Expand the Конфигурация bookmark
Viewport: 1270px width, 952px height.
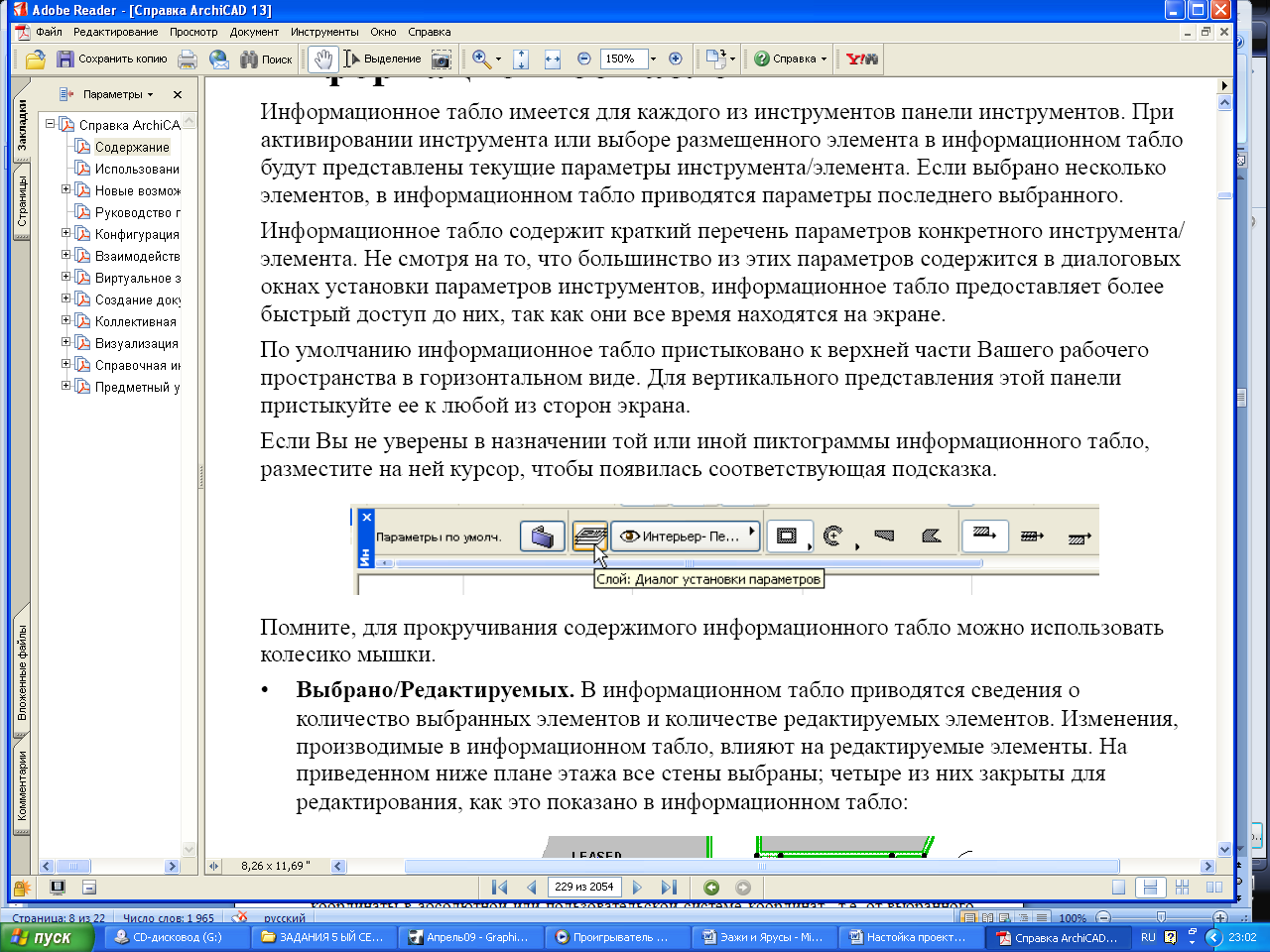(x=66, y=233)
